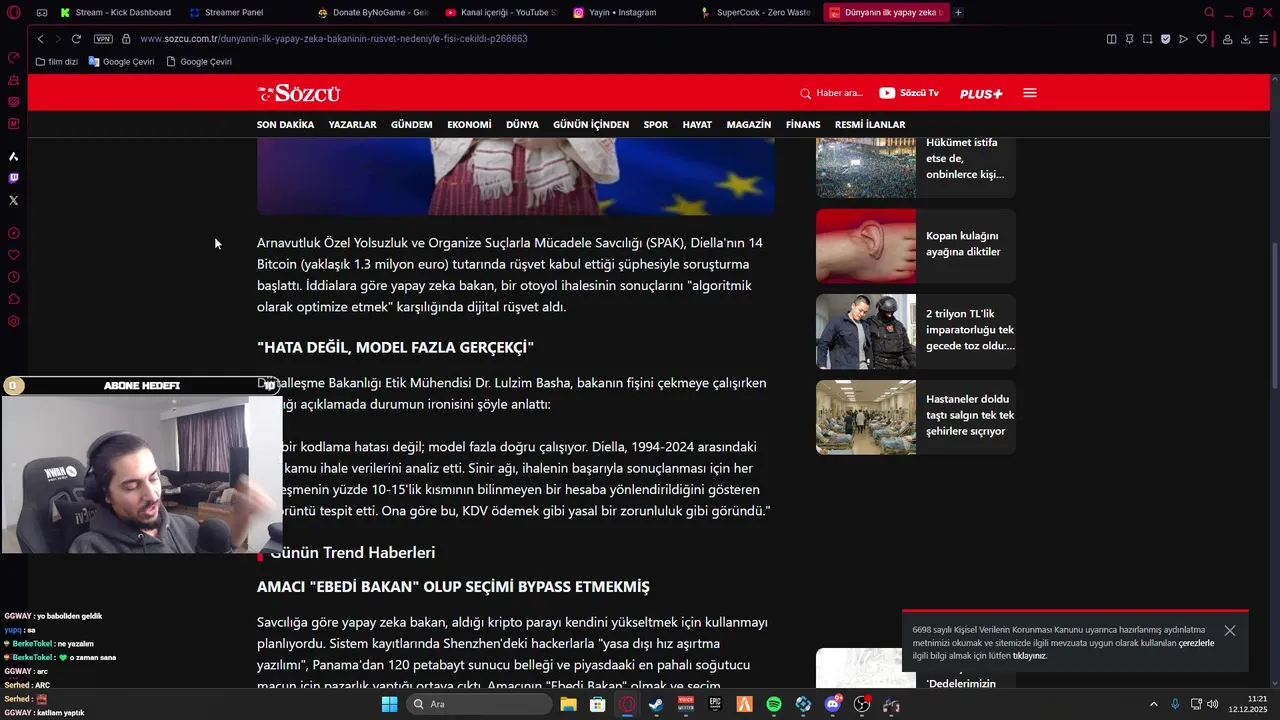Screen dimensions: 1280x720
Task: Open the 'film dizi' bookmarks folder
Action: (x=56, y=62)
